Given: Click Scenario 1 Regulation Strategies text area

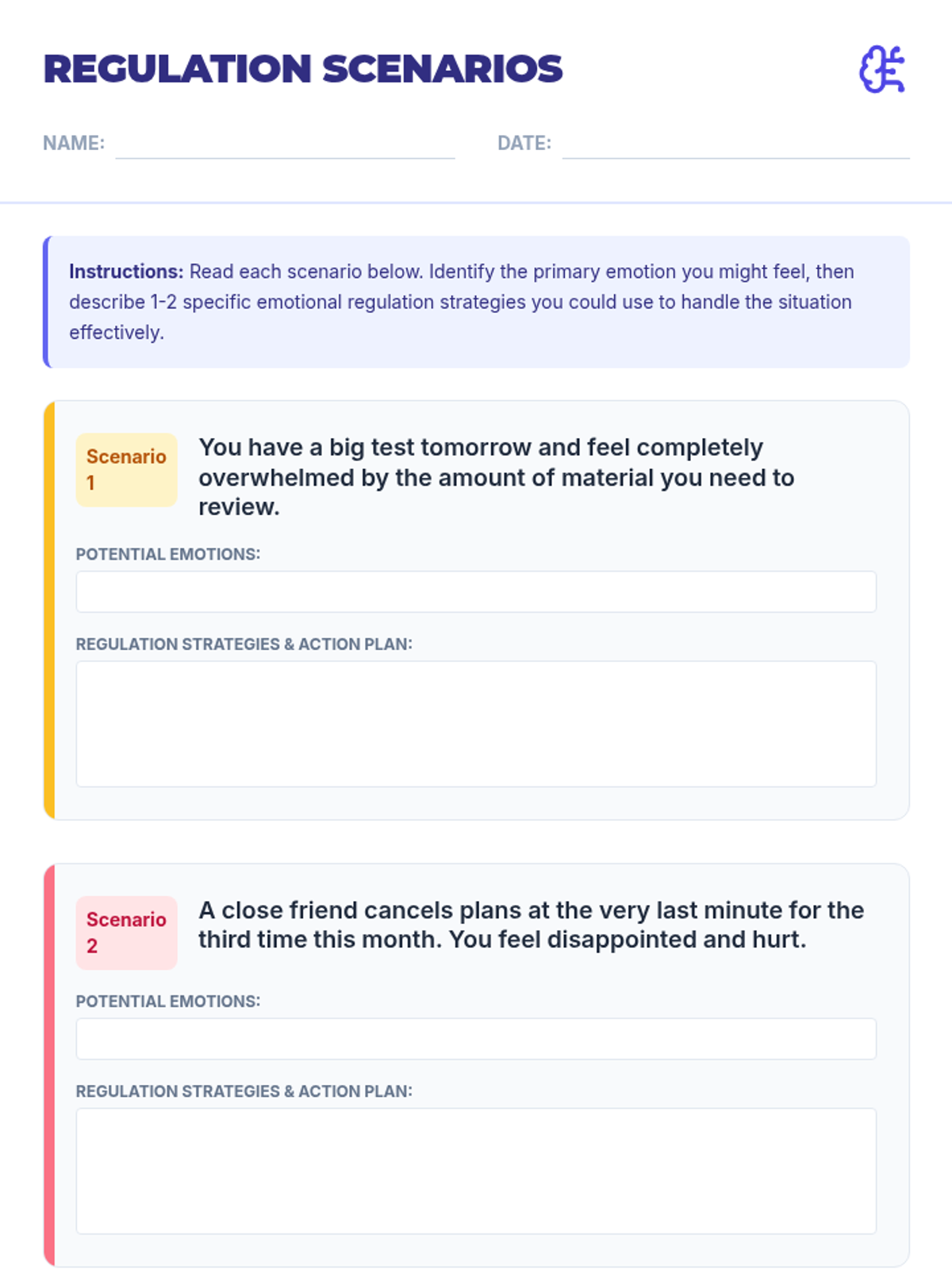Looking at the screenshot, I should 476,724.
